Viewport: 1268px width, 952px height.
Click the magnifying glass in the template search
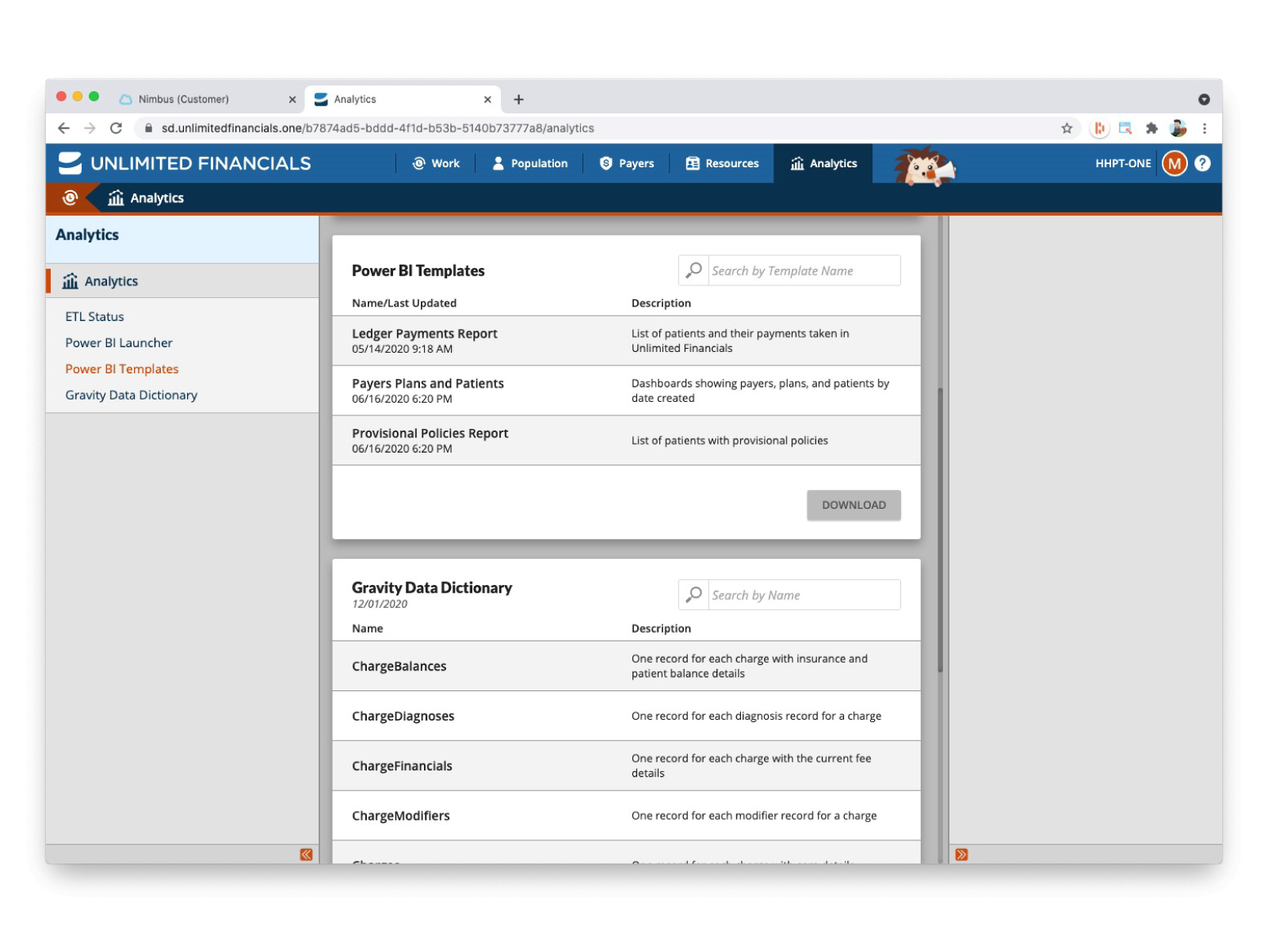pos(693,270)
